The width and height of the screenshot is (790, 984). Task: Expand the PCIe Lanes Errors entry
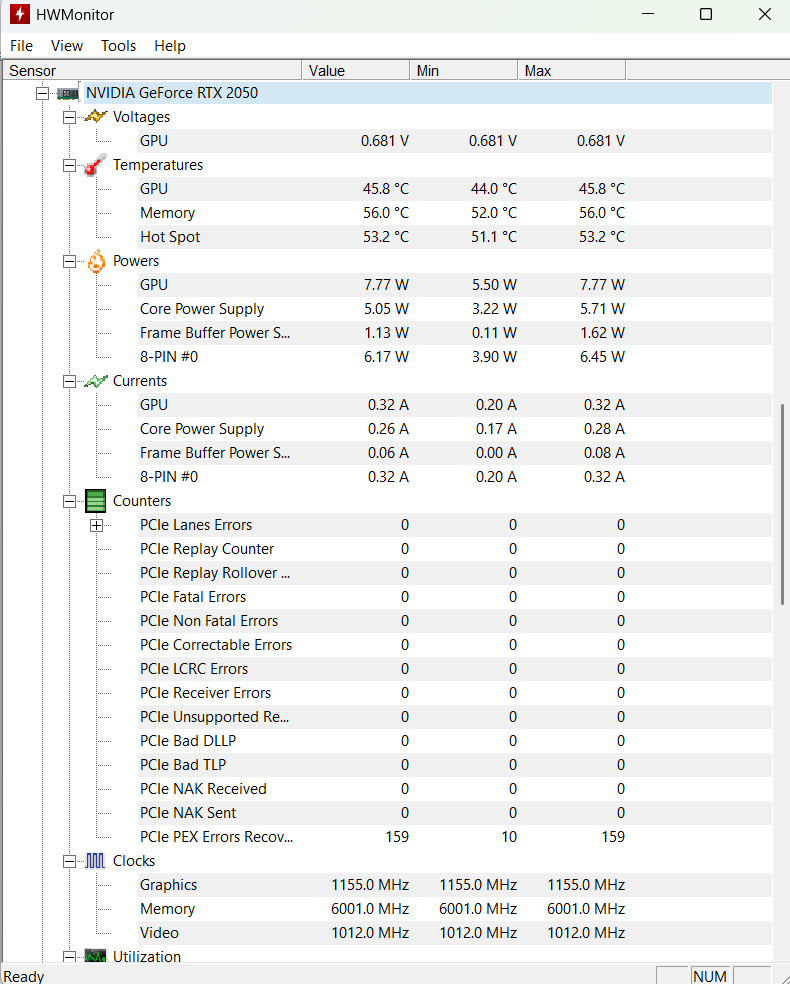click(x=96, y=525)
